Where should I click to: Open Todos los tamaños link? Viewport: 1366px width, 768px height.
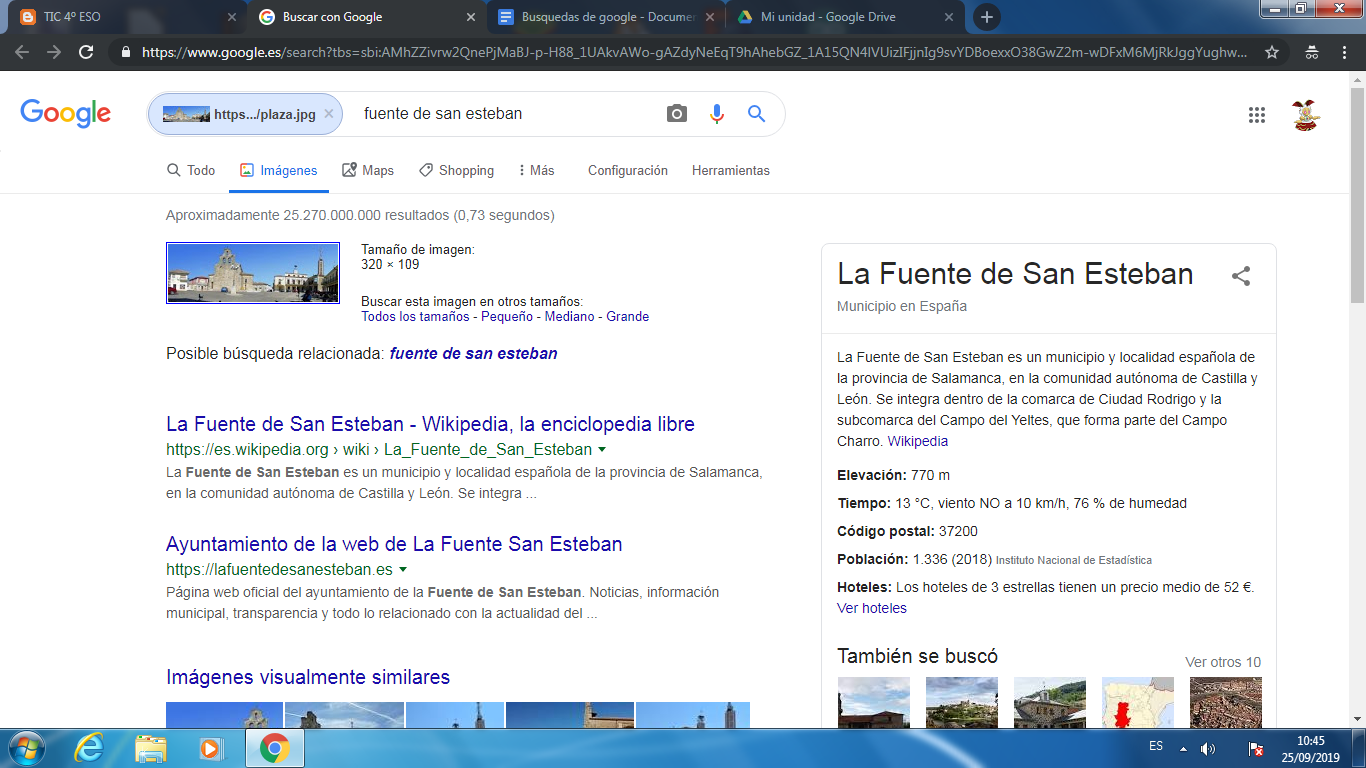click(415, 317)
